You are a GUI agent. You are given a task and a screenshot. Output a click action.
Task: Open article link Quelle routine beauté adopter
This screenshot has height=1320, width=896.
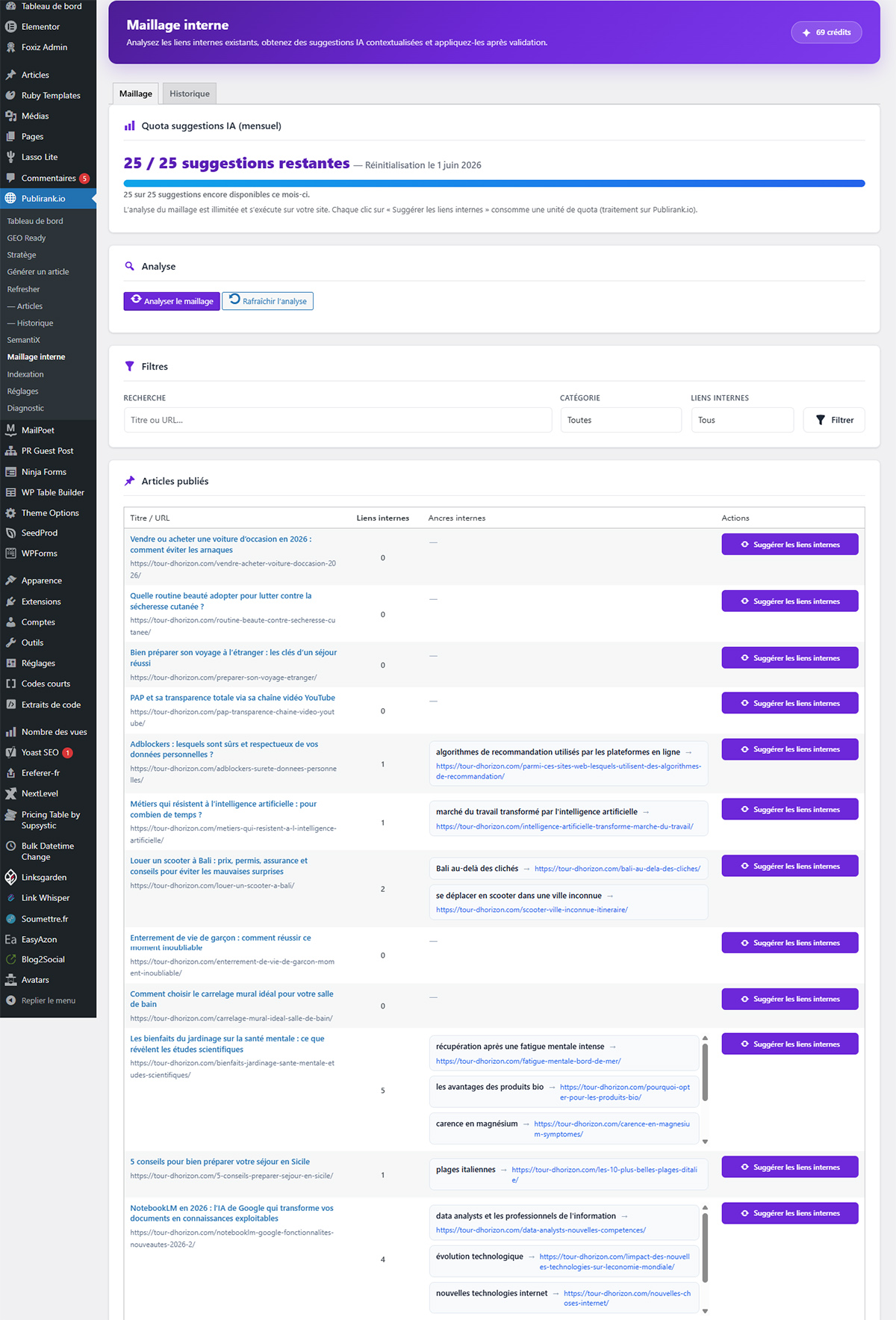point(221,601)
